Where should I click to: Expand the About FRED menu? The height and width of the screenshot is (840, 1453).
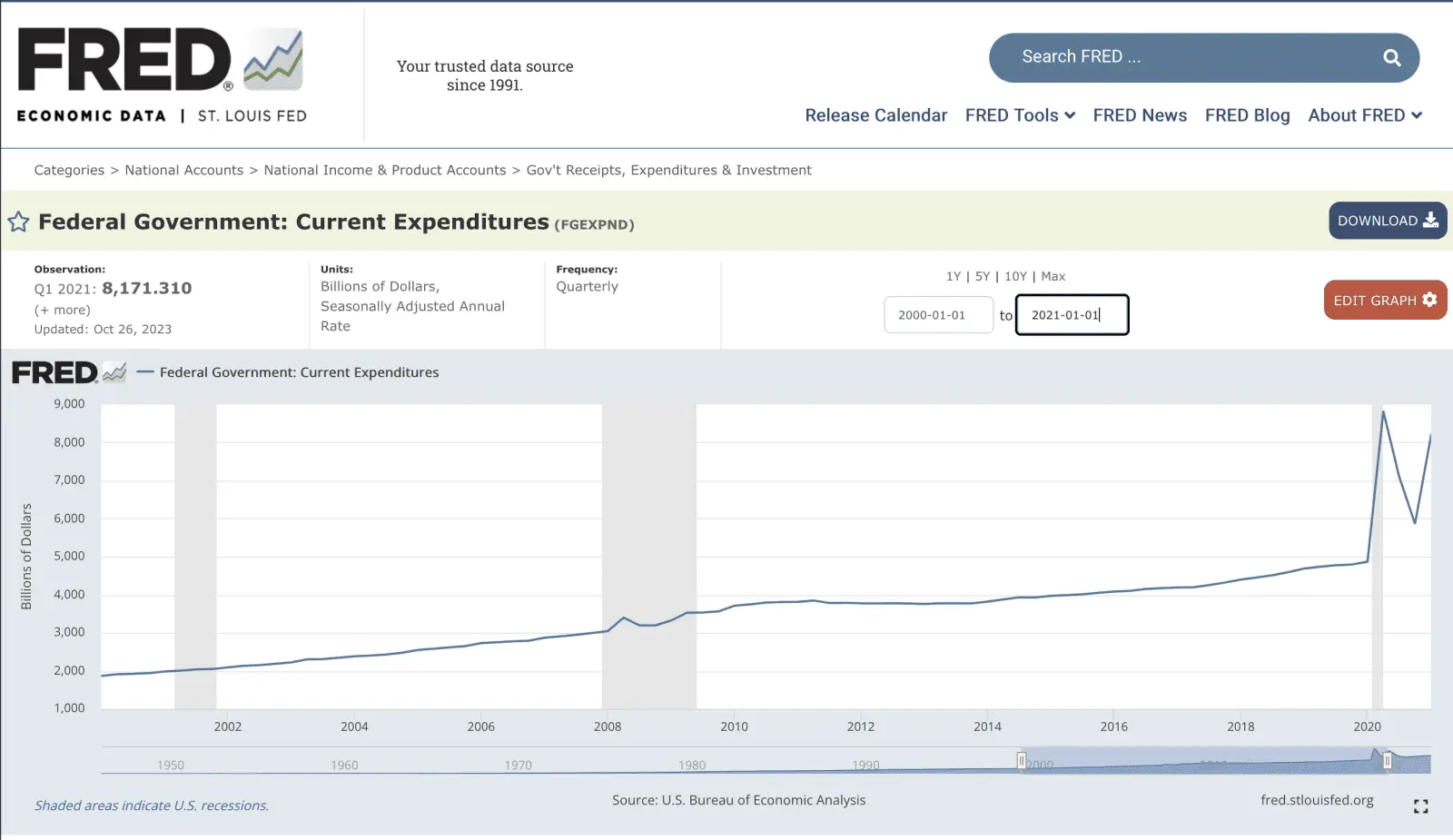[1364, 115]
